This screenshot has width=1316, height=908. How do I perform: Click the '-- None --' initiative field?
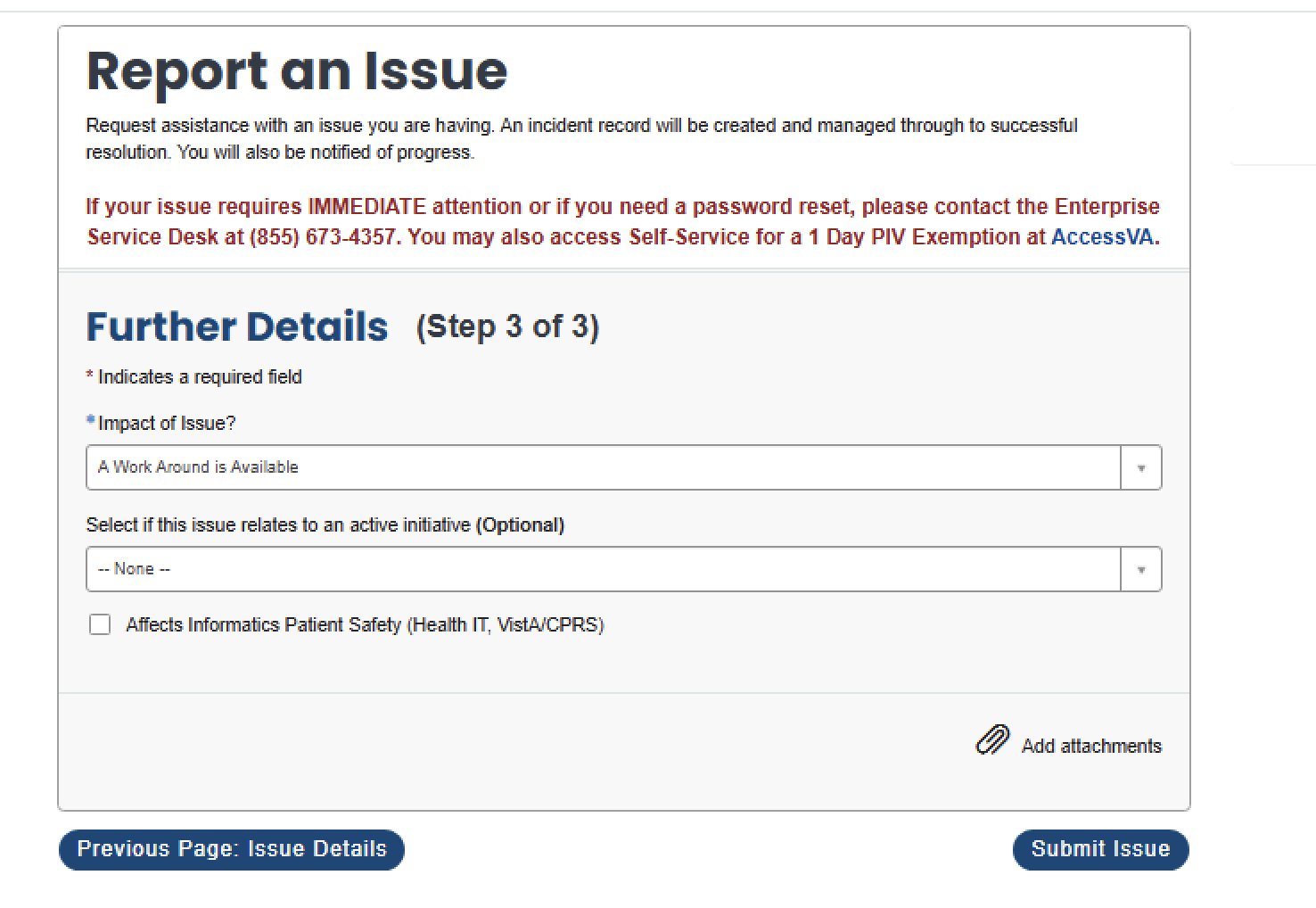click(x=134, y=569)
